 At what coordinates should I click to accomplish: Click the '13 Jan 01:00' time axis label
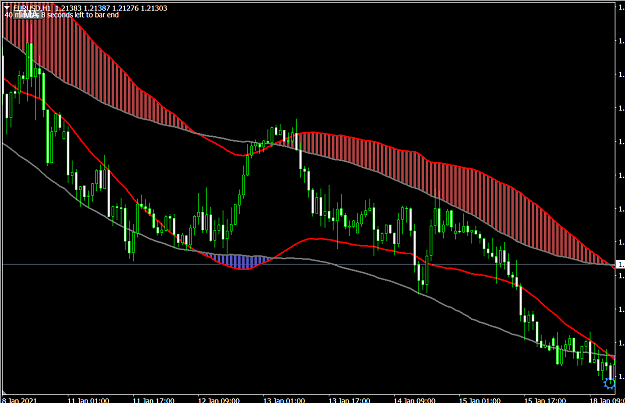(284, 400)
